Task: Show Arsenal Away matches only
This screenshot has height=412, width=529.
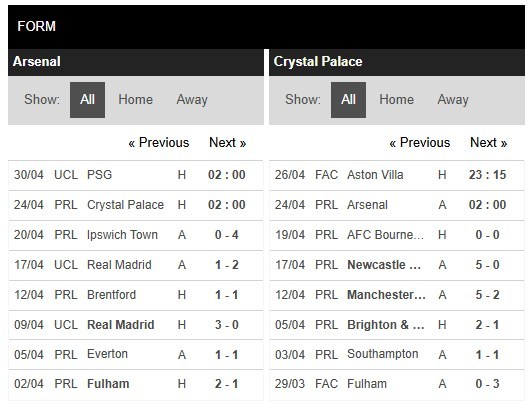Action: (x=192, y=100)
